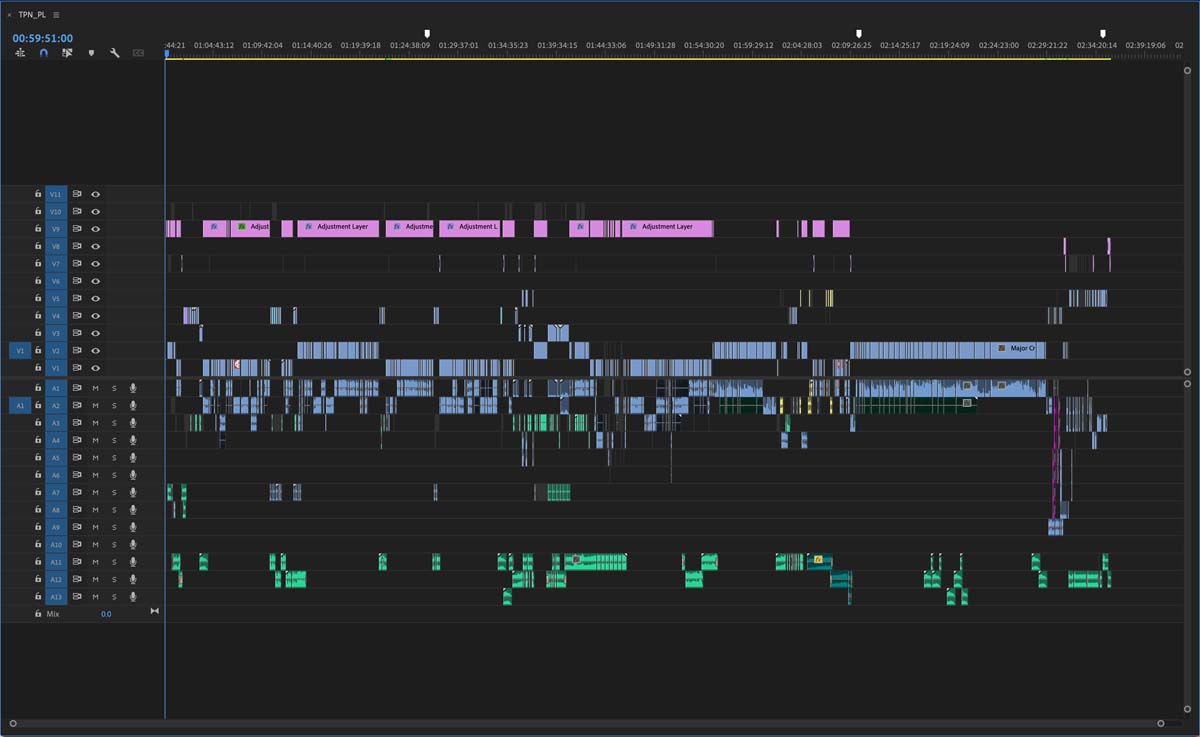Mute audio track A11
Screen dimensions: 1200x737
tap(96, 562)
